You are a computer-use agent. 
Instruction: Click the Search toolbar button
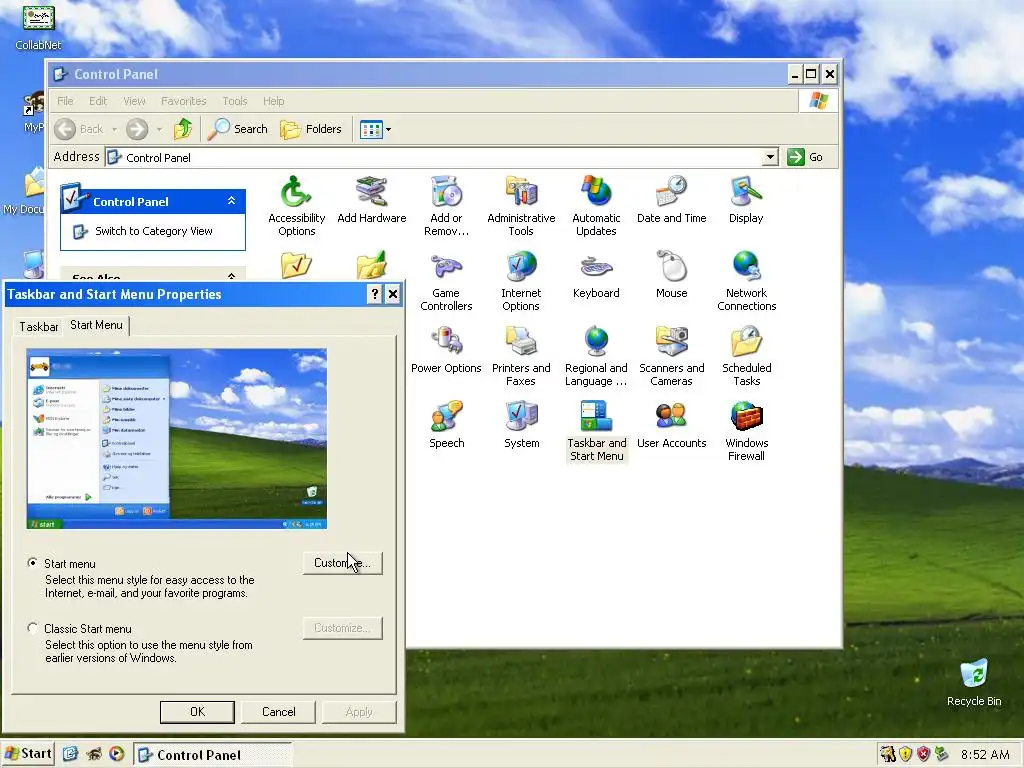(x=238, y=129)
